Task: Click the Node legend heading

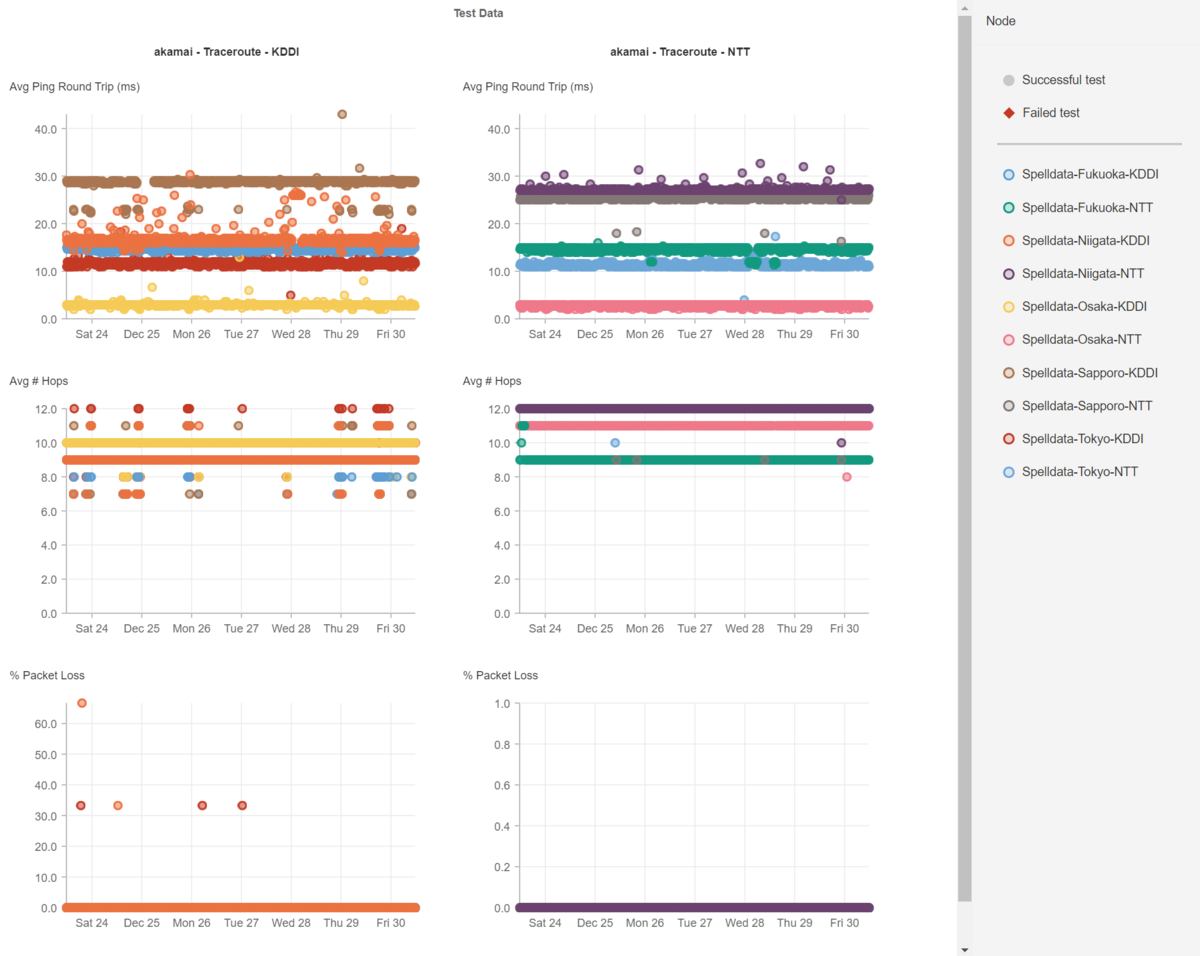Action: tap(1000, 21)
